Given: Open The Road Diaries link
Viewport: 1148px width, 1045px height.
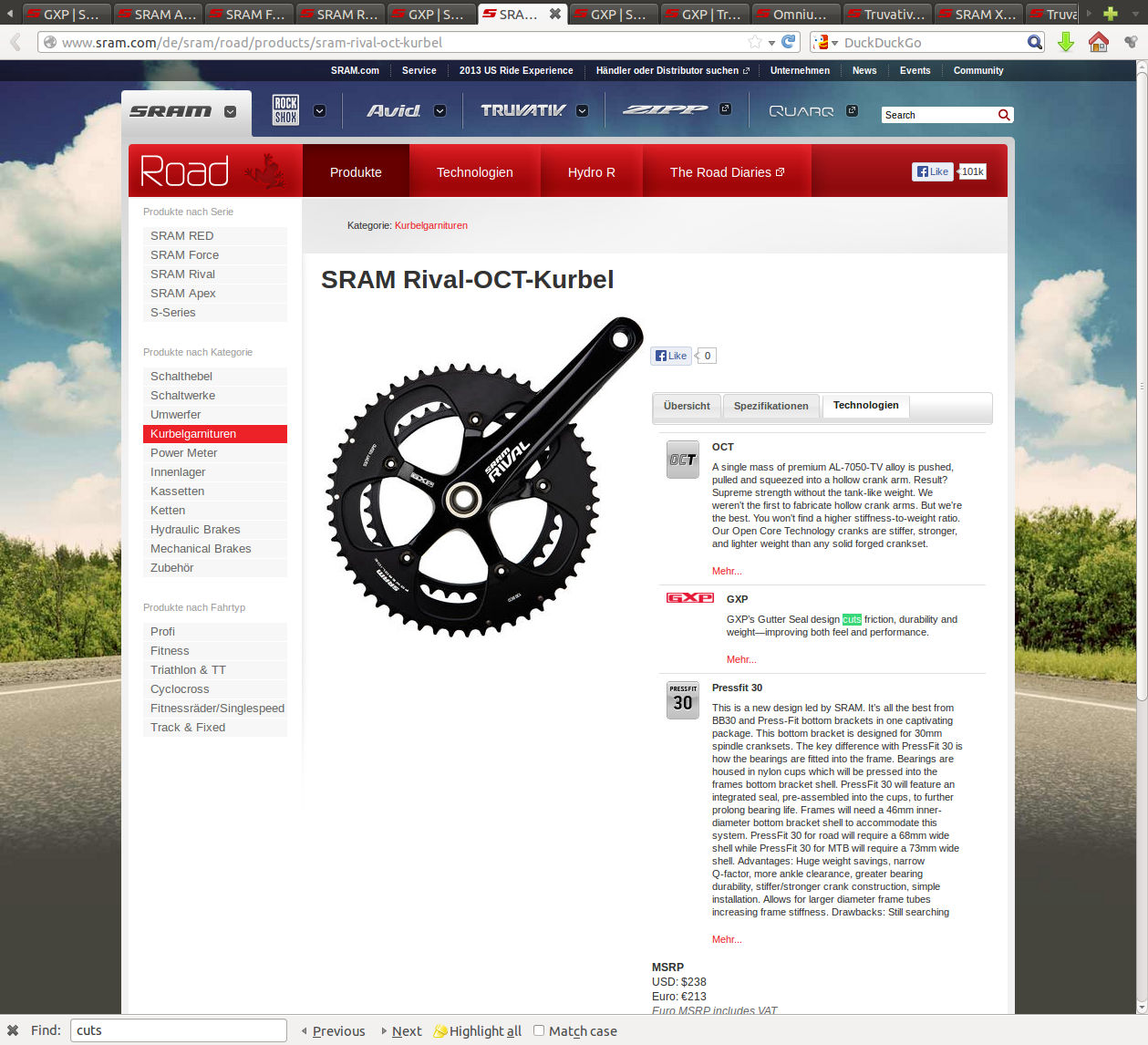Looking at the screenshot, I should click(x=727, y=172).
